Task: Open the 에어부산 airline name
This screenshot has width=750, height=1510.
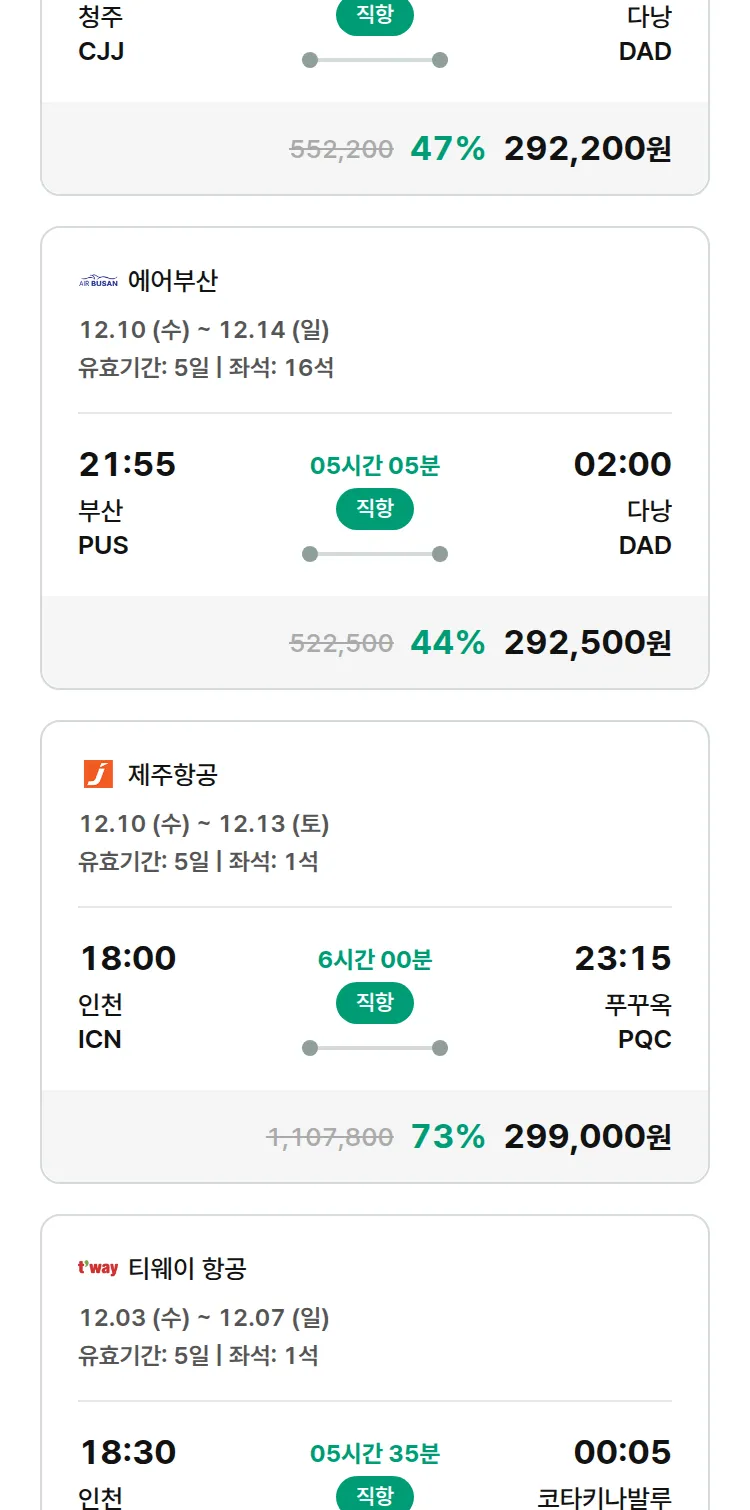Action: tap(173, 281)
